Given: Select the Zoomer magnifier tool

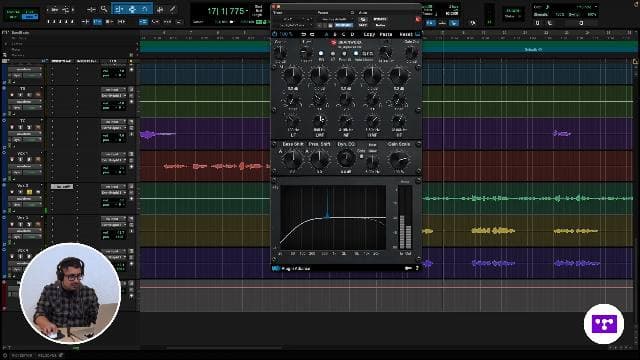Looking at the screenshot, I should pos(104,9).
